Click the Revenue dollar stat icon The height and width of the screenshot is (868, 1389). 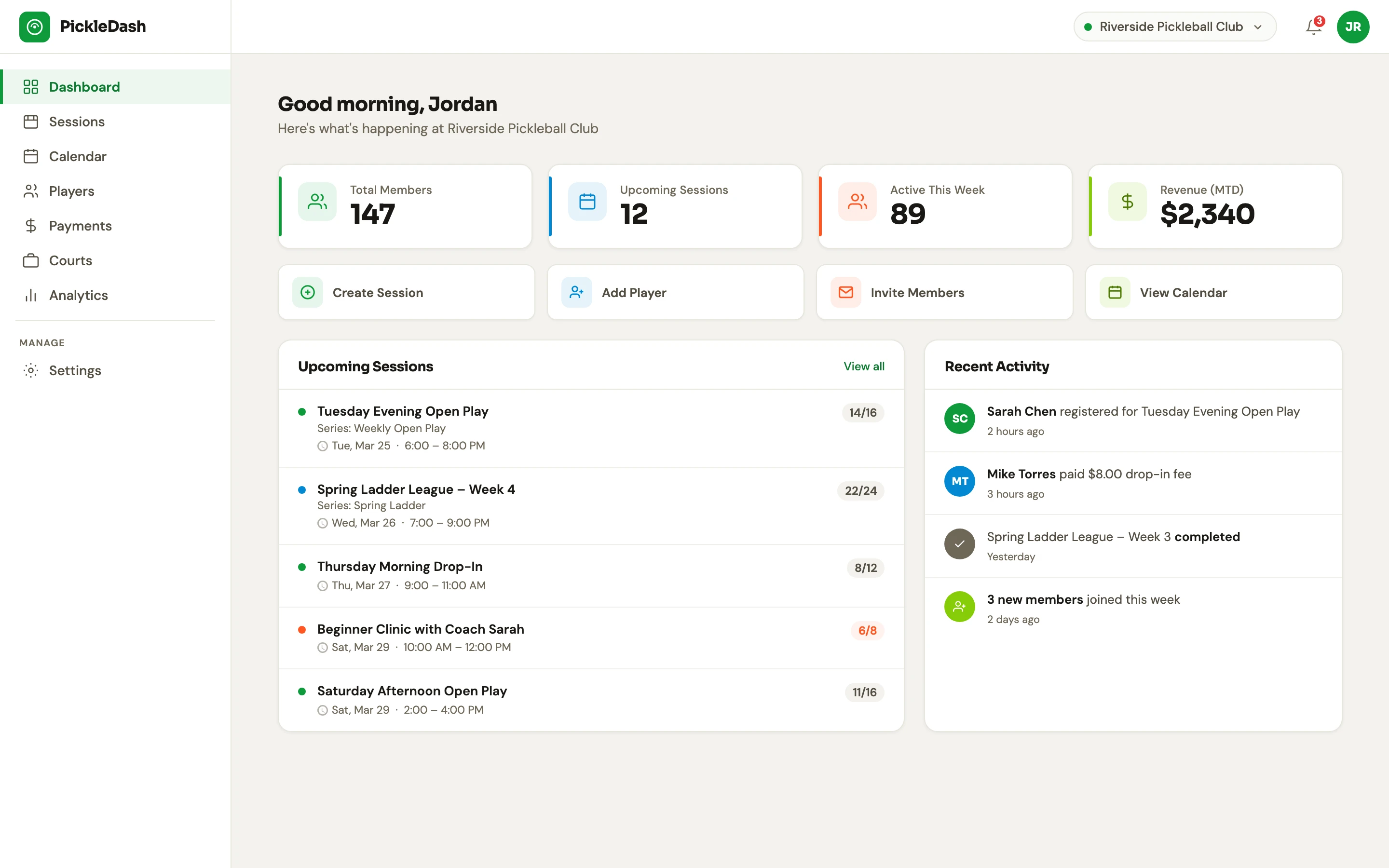click(x=1127, y=202)
